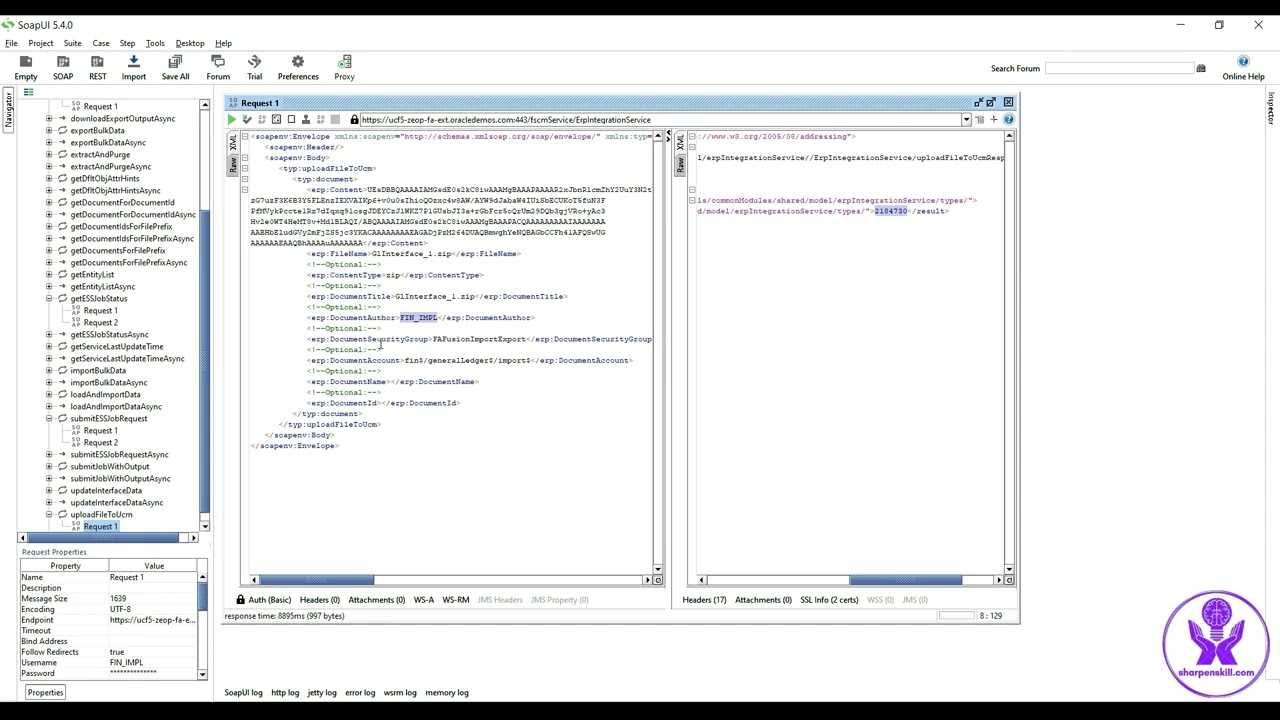The width and height of the screenshot is (1280, 720).
Task: Create an Empty project from toolbar
Action: 26,68
